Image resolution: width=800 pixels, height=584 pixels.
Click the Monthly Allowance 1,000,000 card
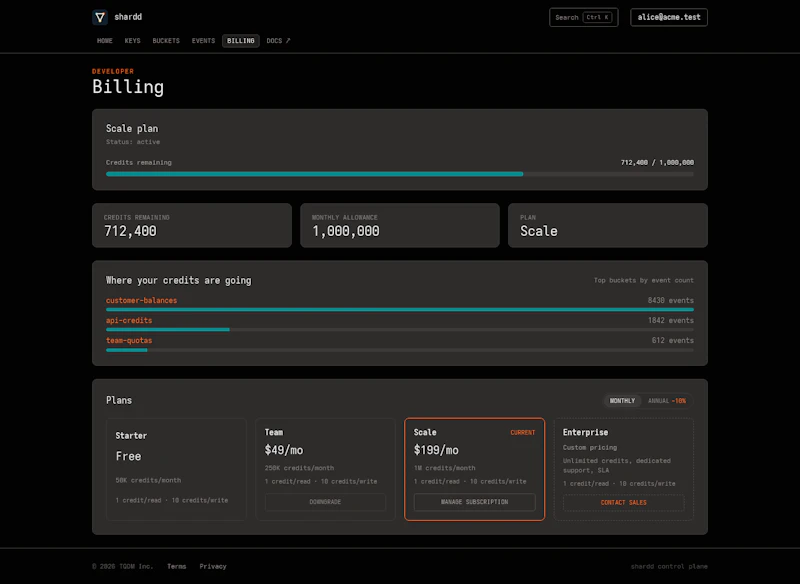pyautogui.click(x=400, y=225)
